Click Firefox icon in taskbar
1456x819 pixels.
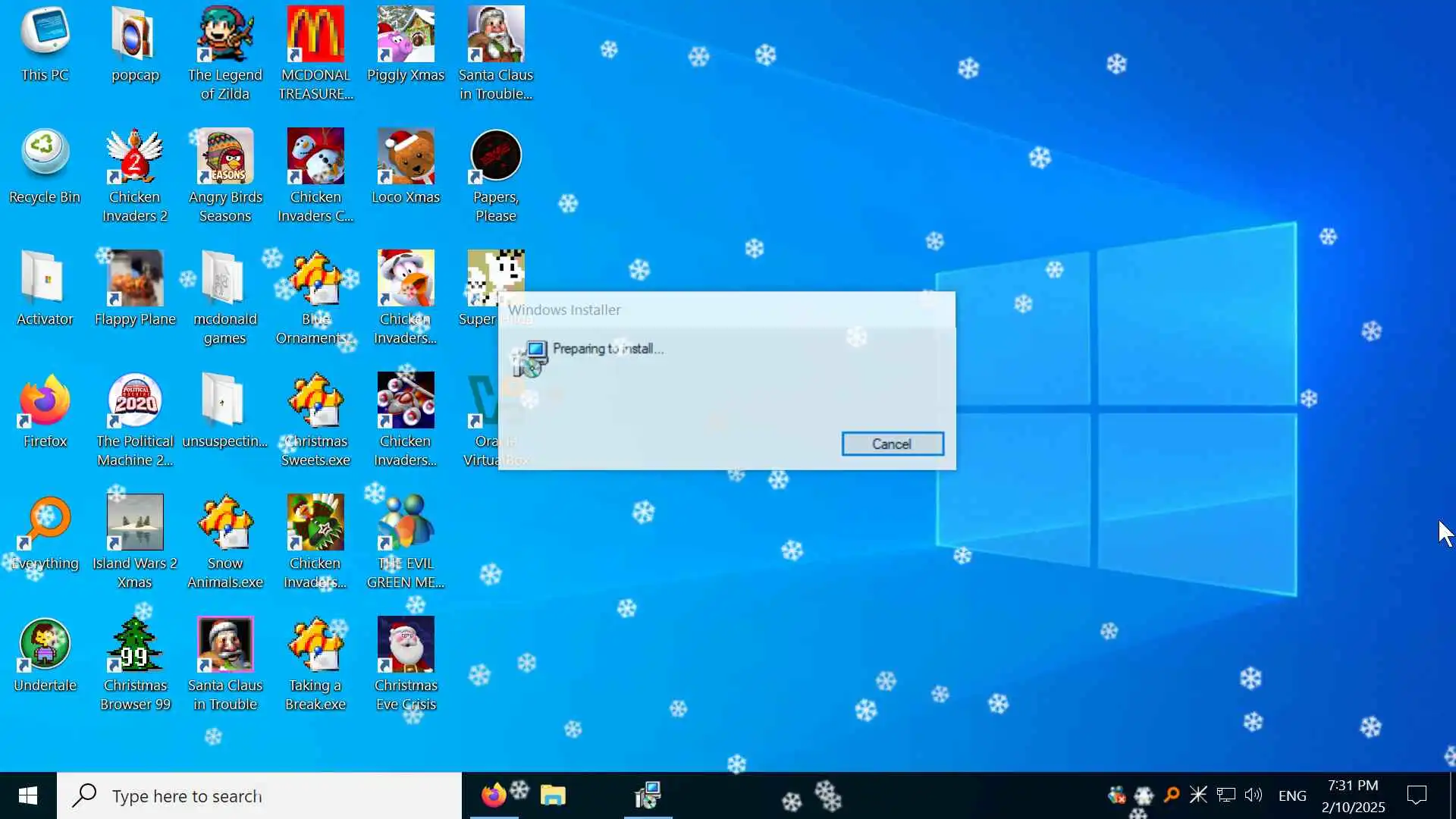pos(494,795)
